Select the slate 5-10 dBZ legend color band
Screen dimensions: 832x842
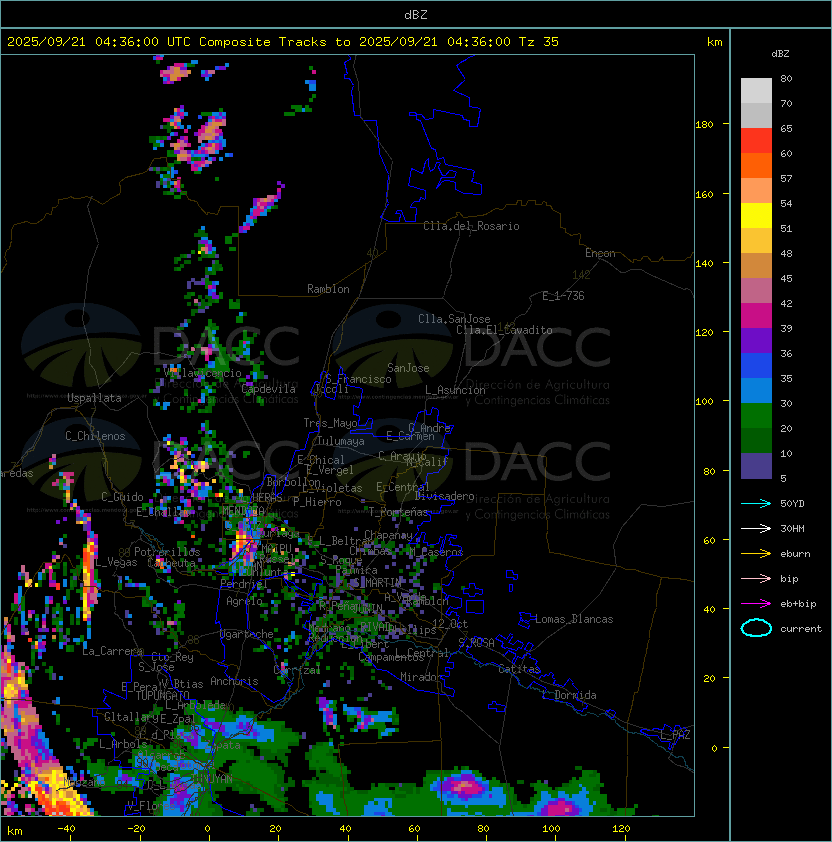pyautogui.click(x=756, y=466)
